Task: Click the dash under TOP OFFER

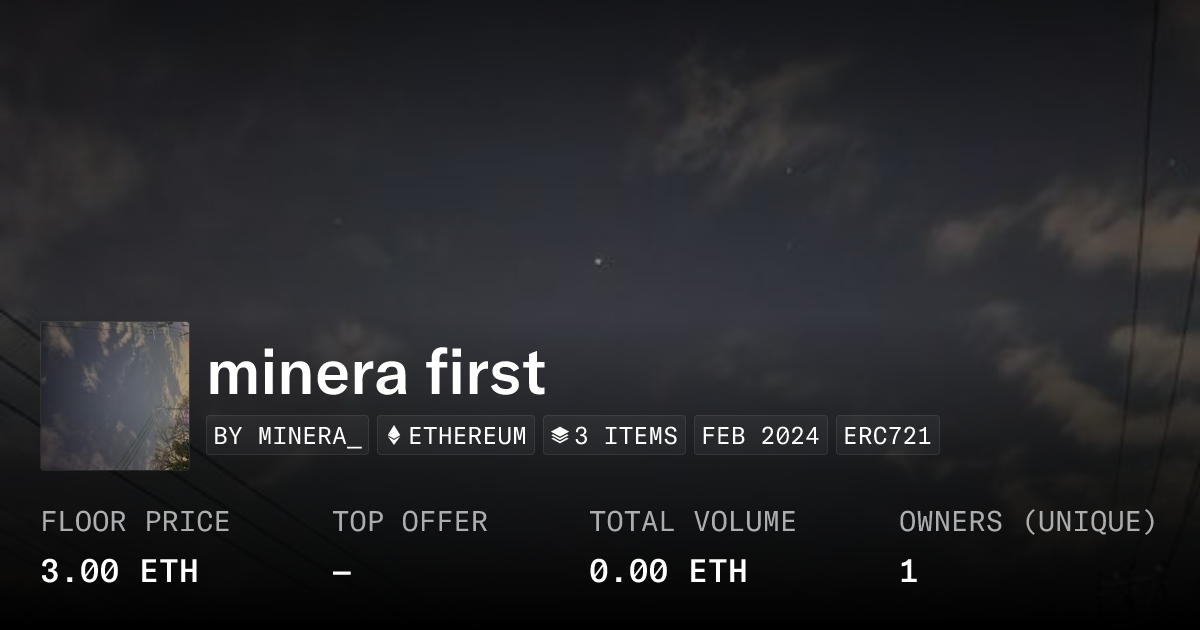Action: pos(342,572)
